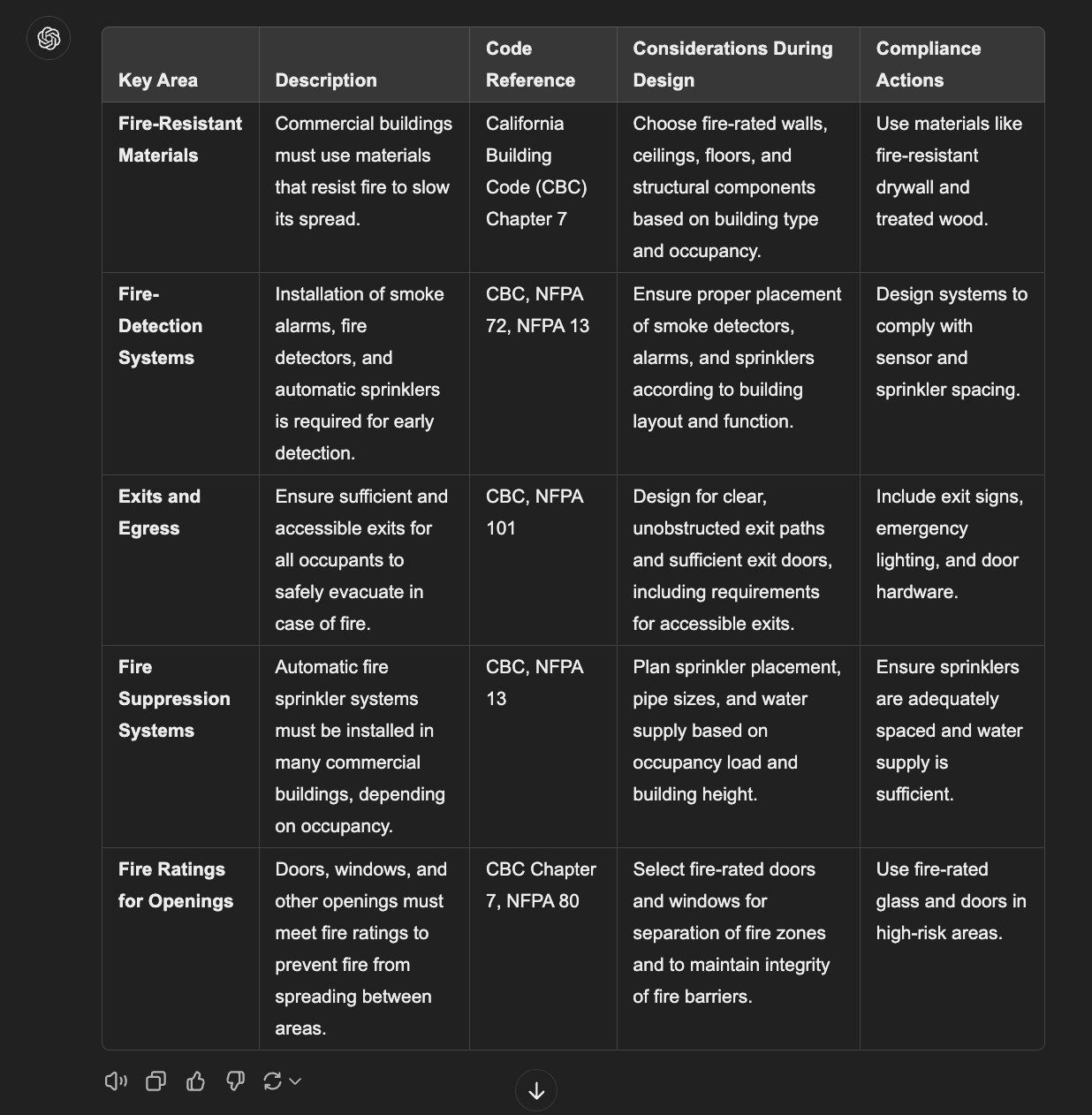Click the Compliance Actions column header
Screen dimensions: 1092x1115
pos(928,64)
